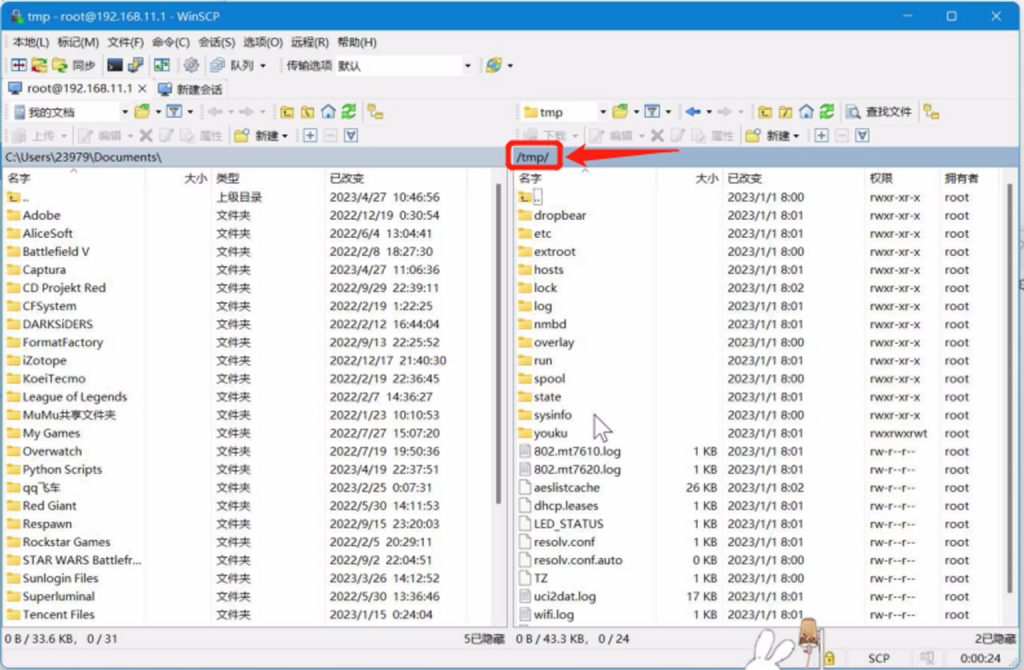This screenshot has height=670, width=1024.
Task: Sort local files by 已改变 column header
Action: [396, 178]
